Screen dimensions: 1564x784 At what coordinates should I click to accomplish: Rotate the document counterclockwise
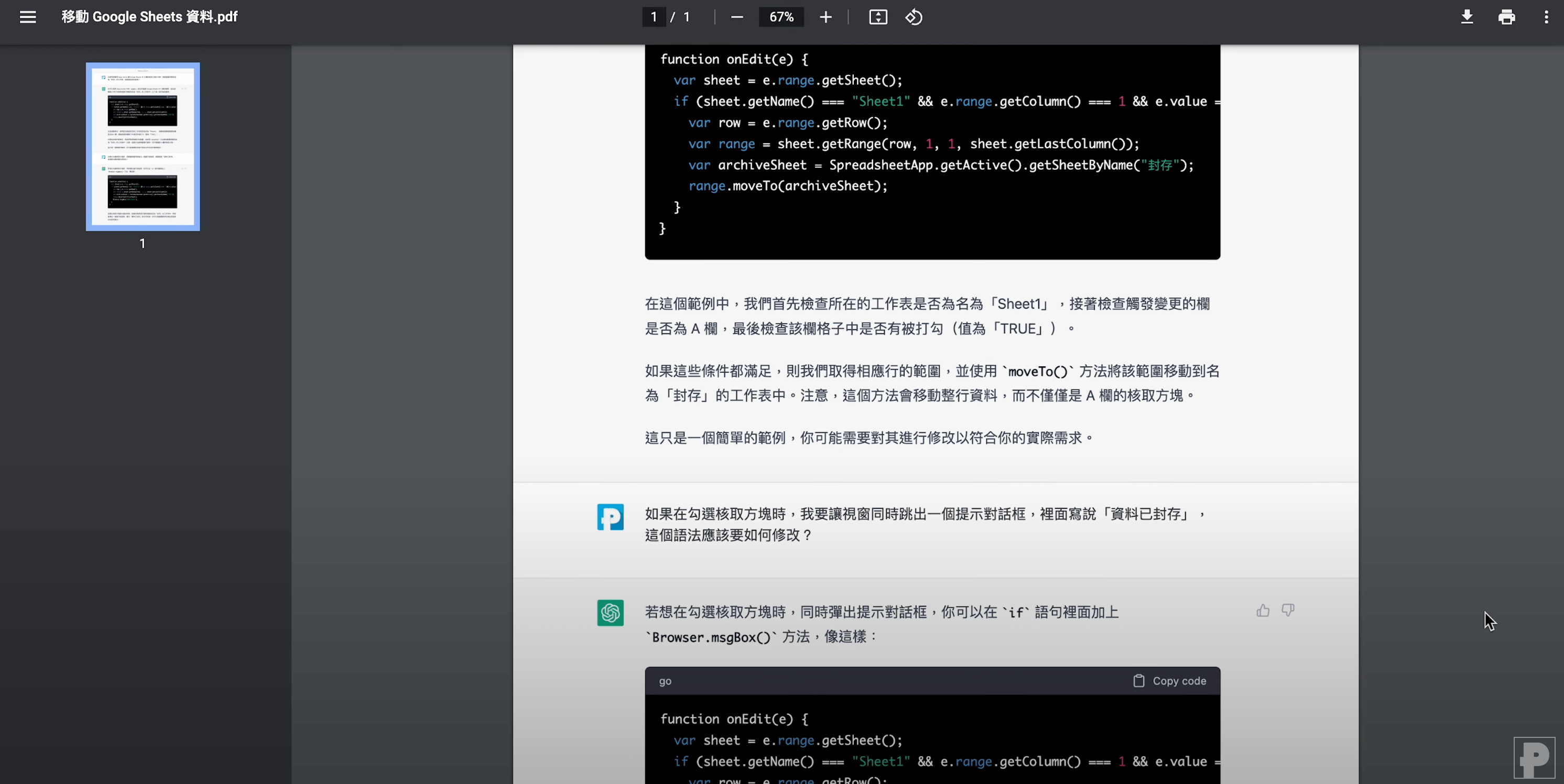coord(914,17)
